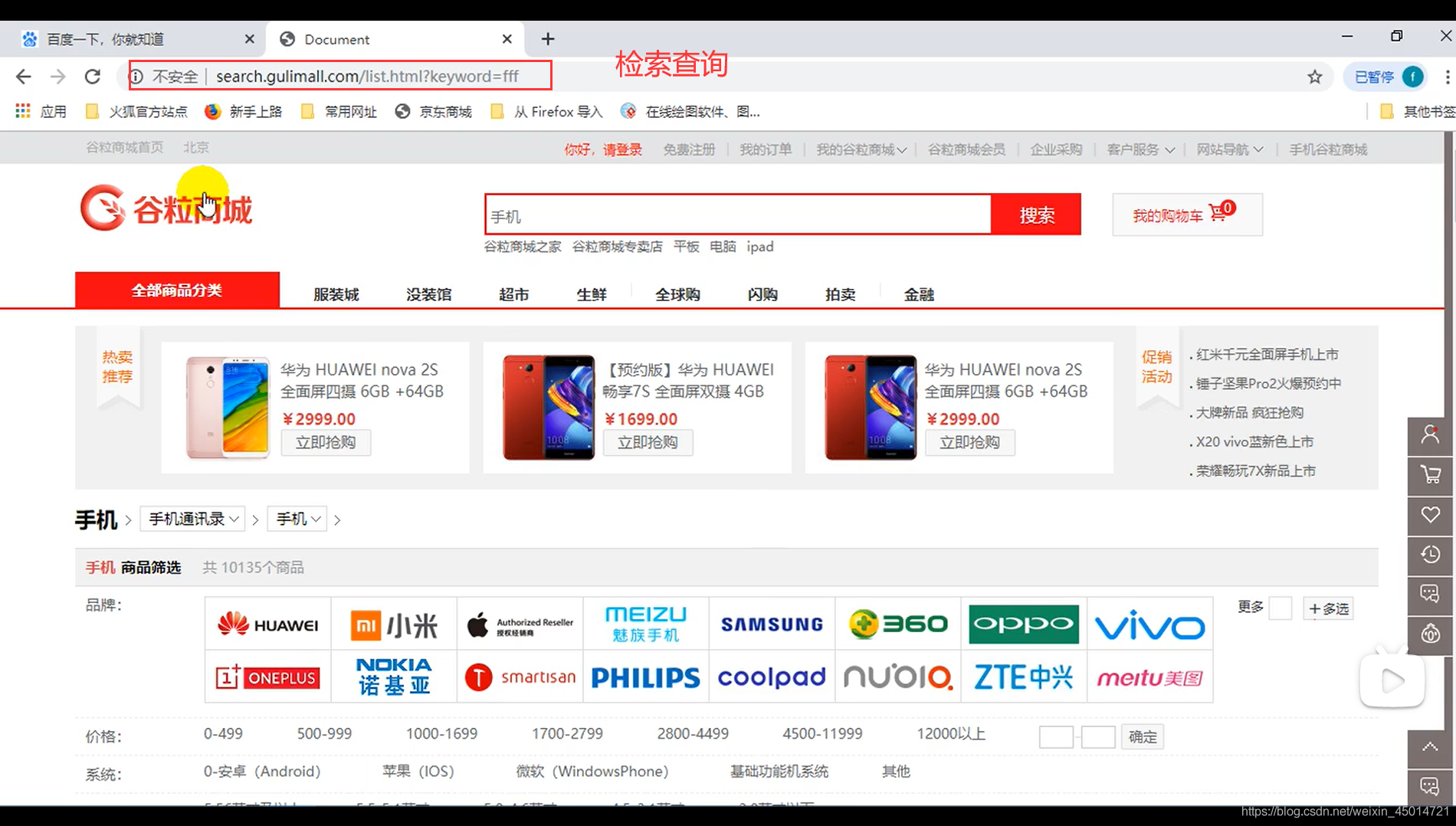Open 我的订单 link
This screenshot has height=826, width=1456.
[x=765, y=149]
